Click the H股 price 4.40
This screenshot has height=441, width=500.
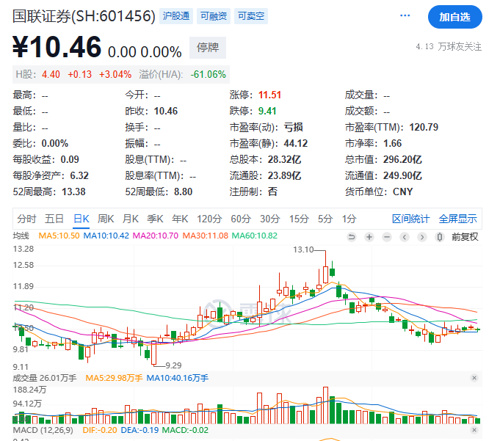(x=51, y=74)
